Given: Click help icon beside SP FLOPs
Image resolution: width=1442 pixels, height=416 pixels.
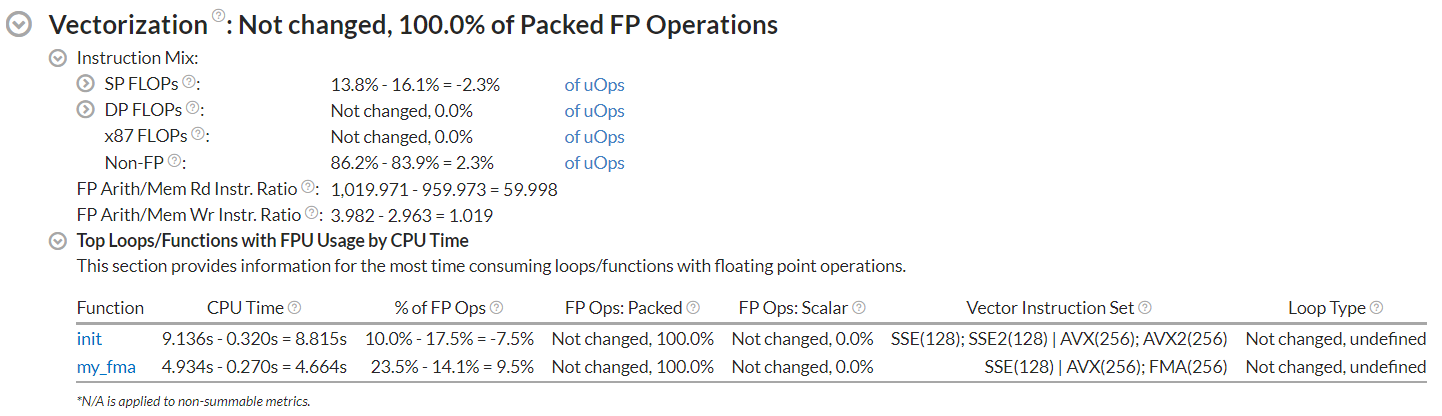Looking at the screenshot, I should tap(187, 83).
